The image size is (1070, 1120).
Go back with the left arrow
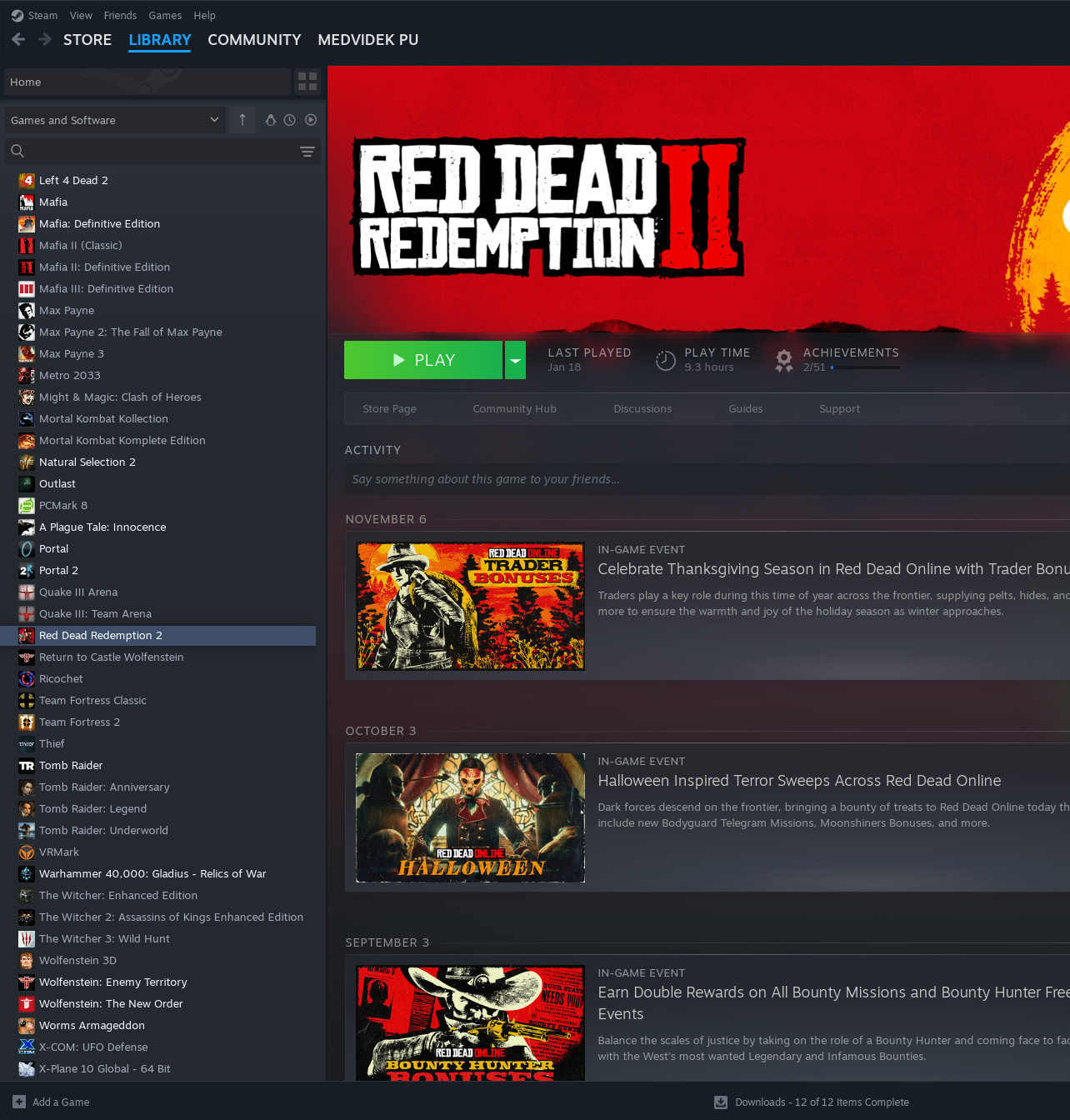point(18,39)
